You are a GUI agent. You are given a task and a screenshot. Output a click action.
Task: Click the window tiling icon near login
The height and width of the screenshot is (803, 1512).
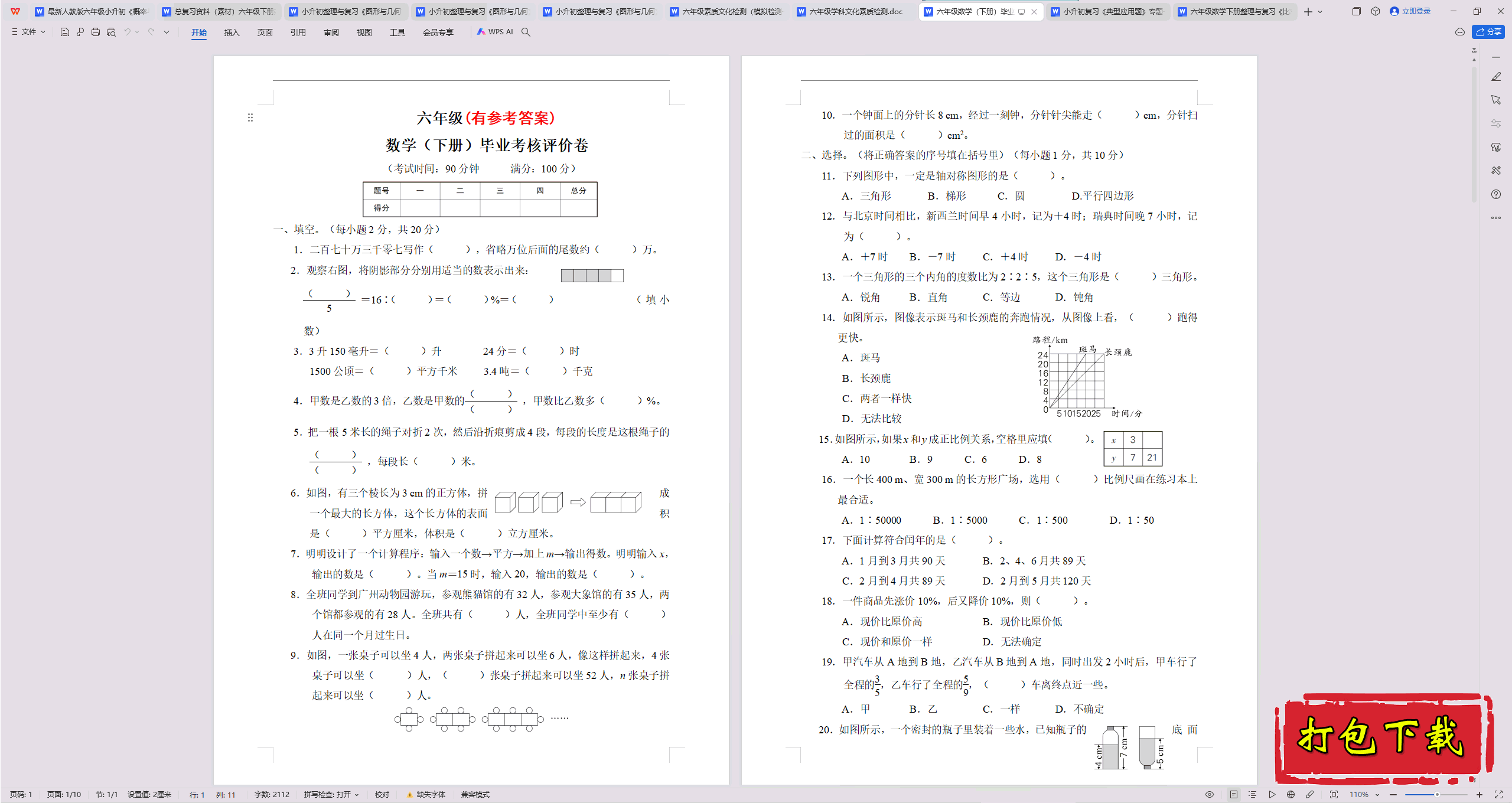pyautogui.click(x=1357, y=11)
